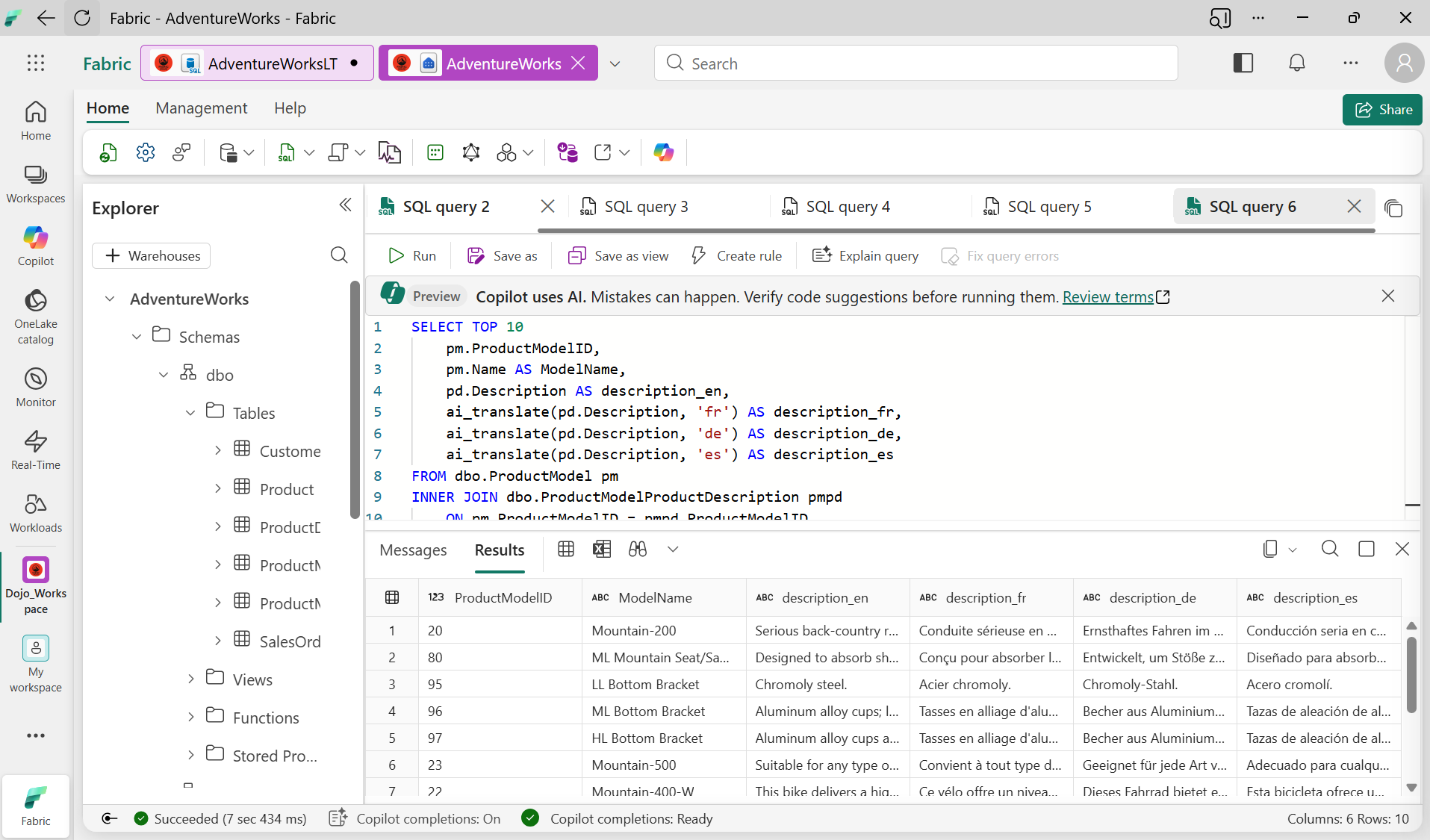
Task: Open the Save as view split-button
Action: (618, 255)
